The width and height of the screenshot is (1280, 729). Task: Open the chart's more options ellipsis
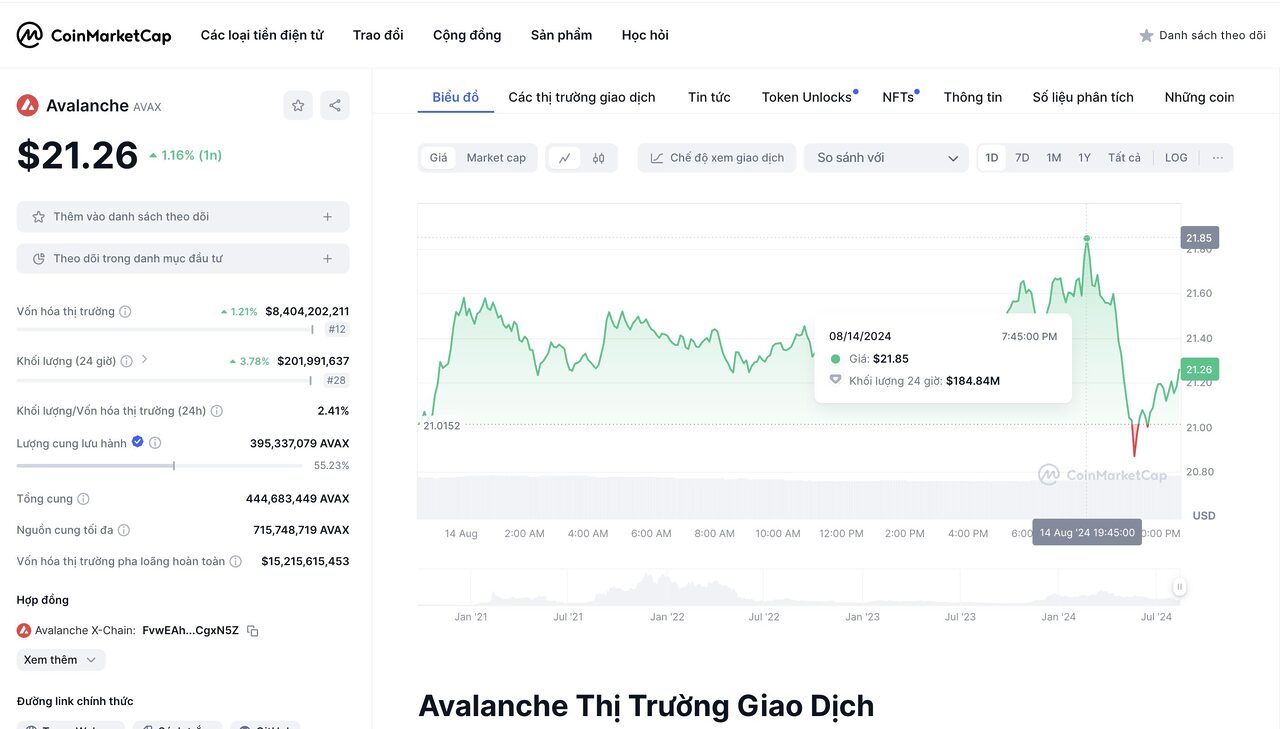coord(1217,158)
